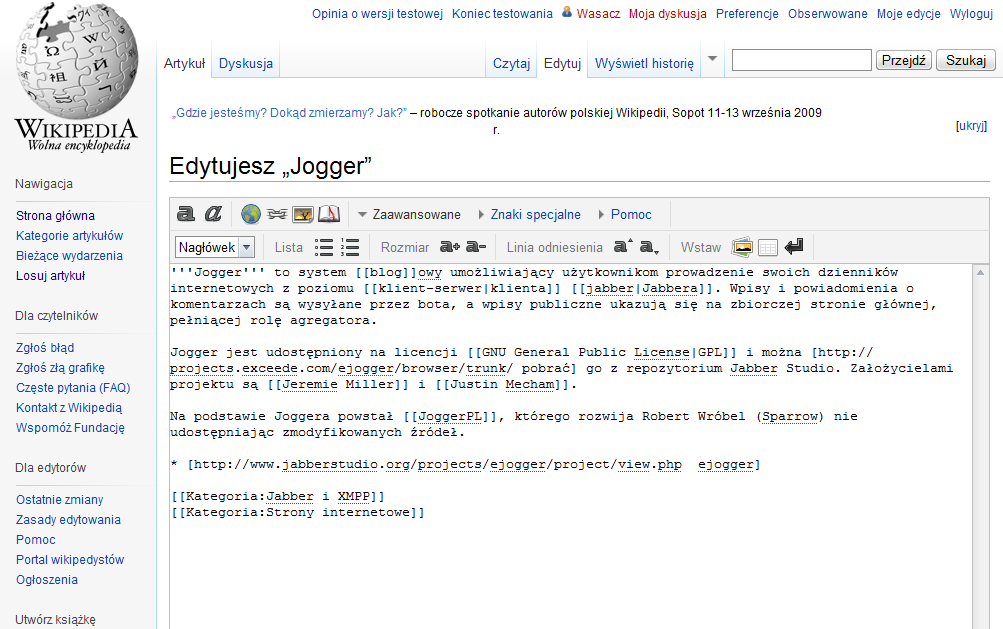The height and width of the screenshot is (629, 1003).
Task: Open the Wyświetl historię tab
Action: tap(644, 63)
